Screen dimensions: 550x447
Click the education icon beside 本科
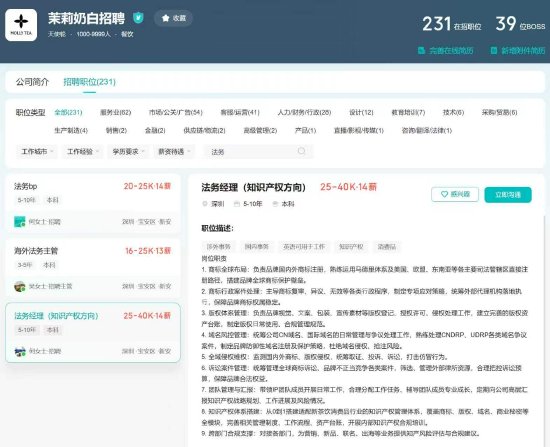coord(275,204)
